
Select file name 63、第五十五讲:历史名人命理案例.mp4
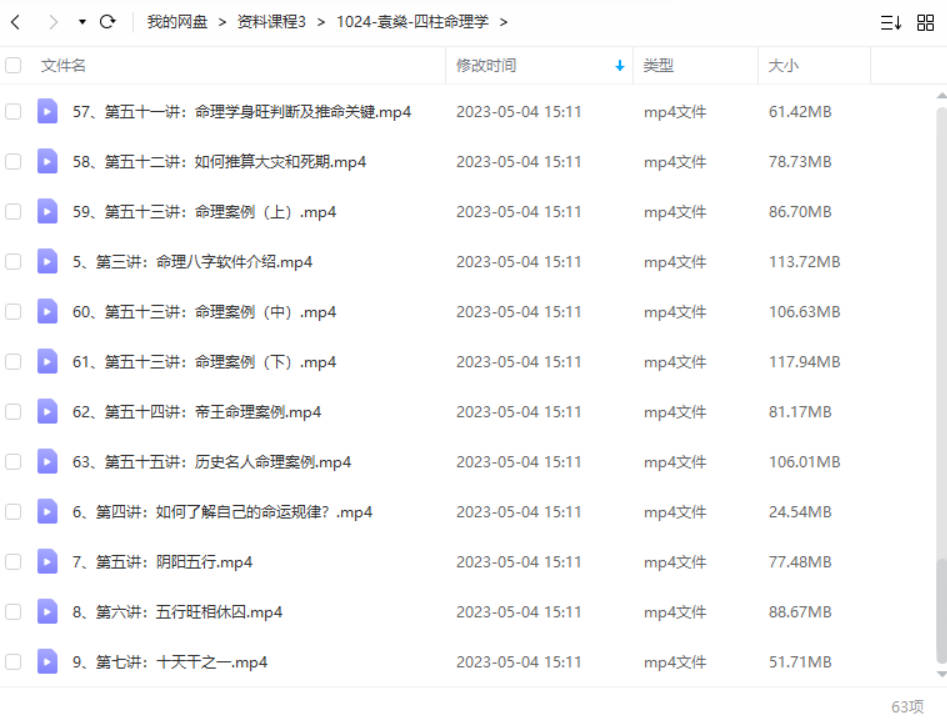pyautogui.click(x=212, y=462)
